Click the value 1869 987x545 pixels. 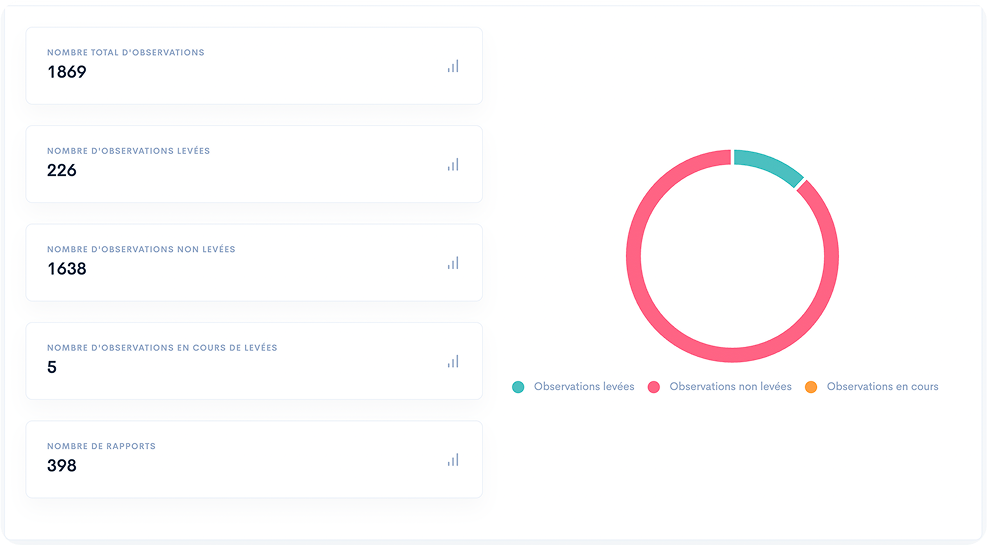67,72
